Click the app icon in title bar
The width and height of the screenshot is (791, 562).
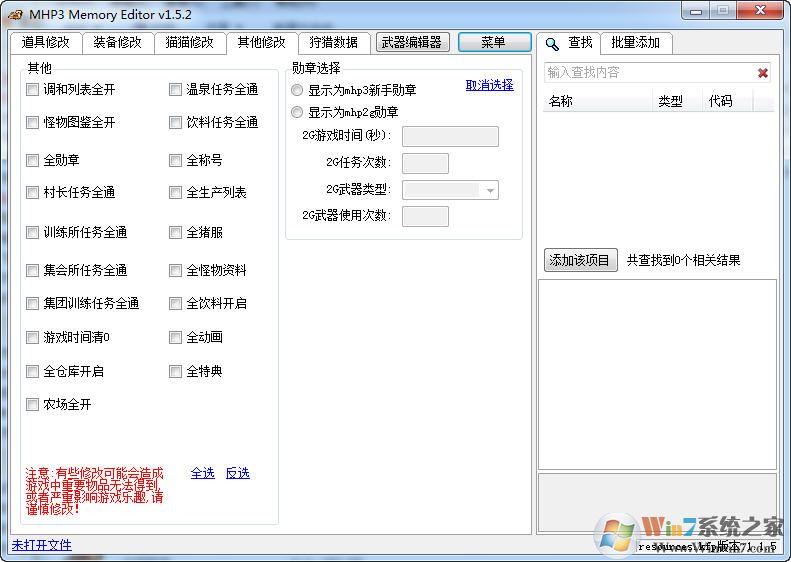[15, 15]
